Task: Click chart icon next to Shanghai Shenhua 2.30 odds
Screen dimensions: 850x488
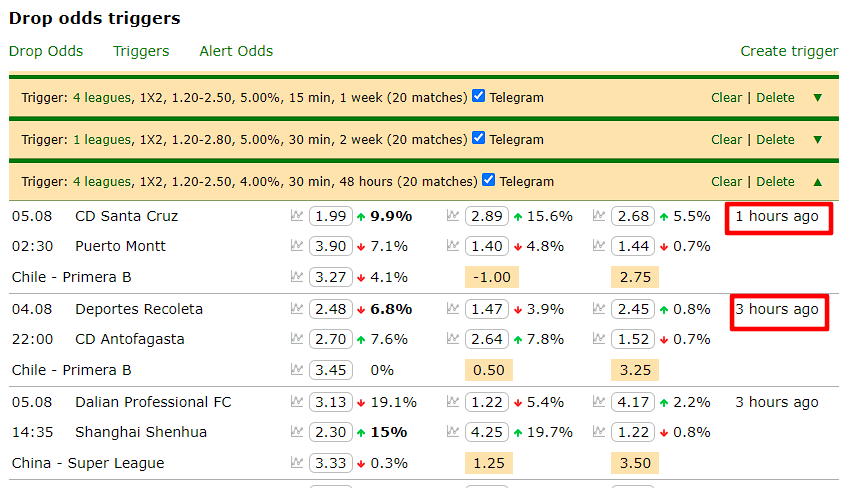Action: point(297,432)
